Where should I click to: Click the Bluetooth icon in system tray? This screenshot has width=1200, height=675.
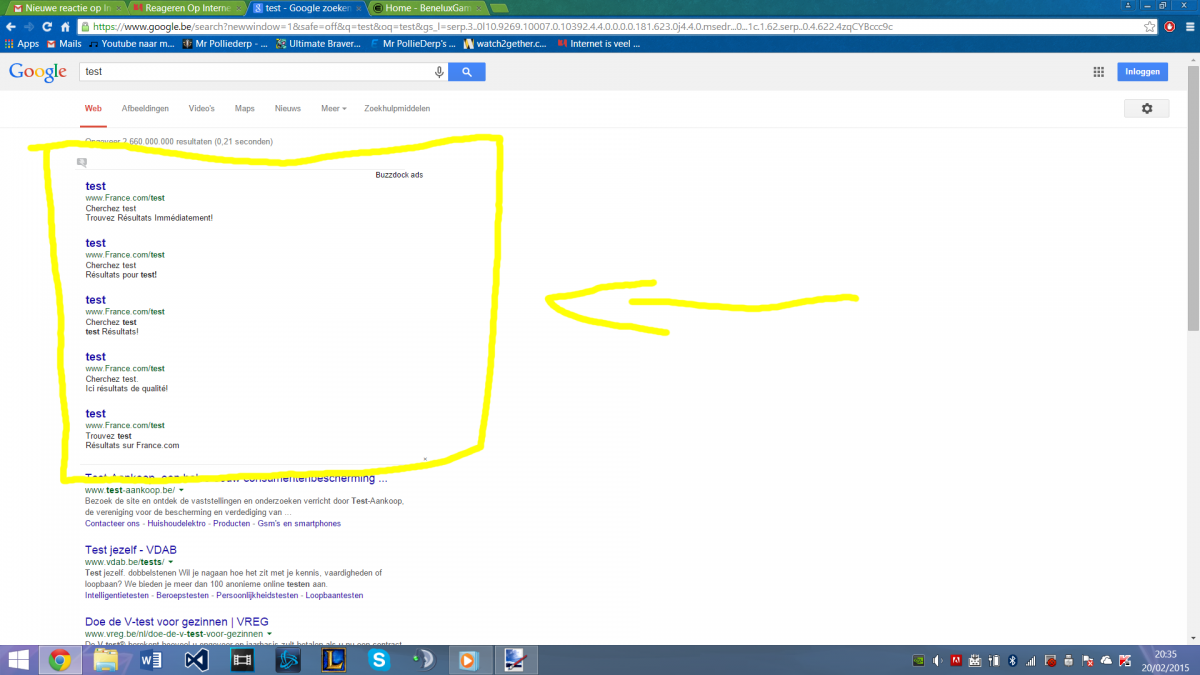tap(1011, 660)
